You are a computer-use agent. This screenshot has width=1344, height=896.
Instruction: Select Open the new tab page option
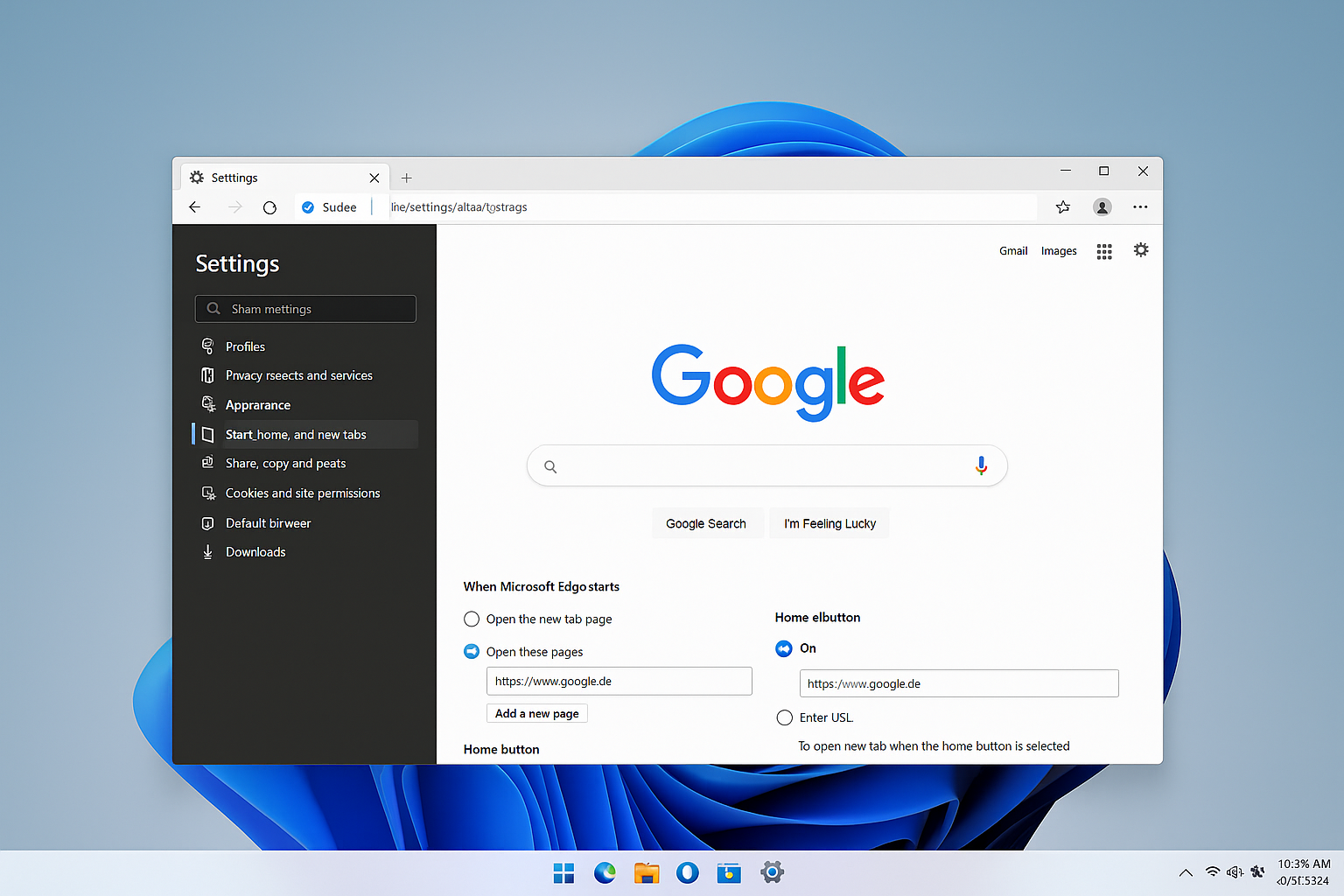(472, 619)
